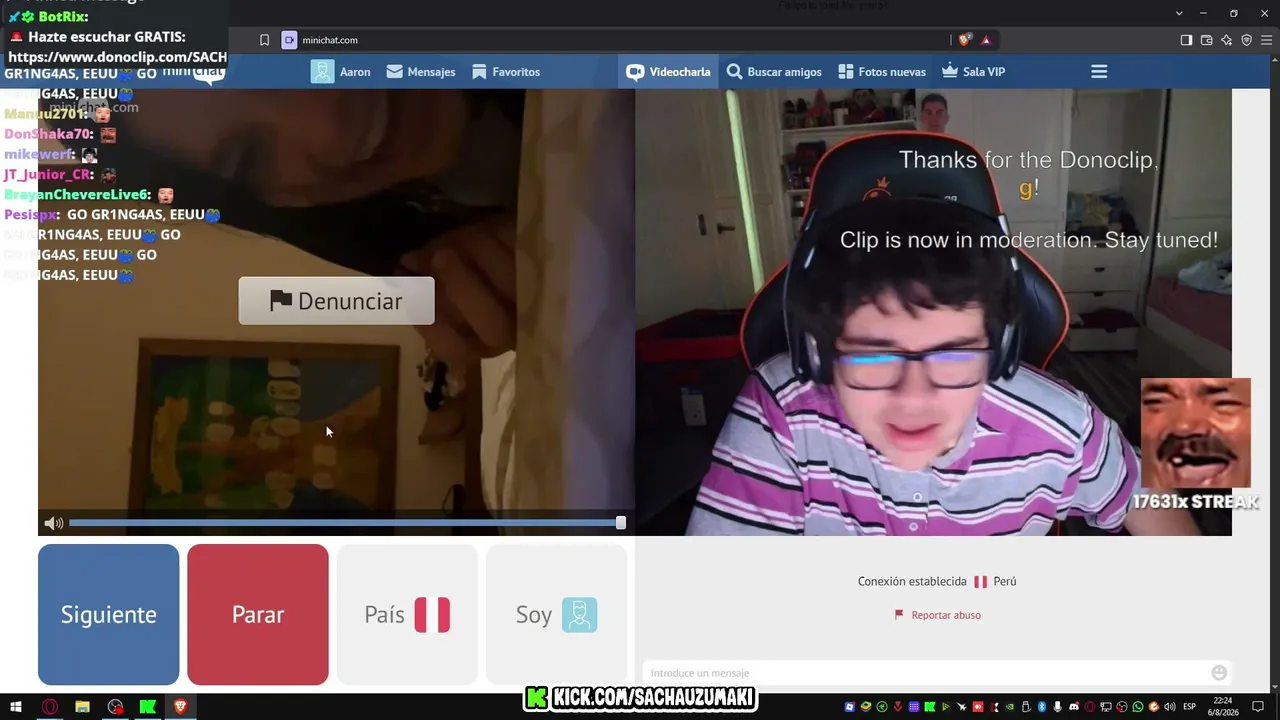The height and width of the screenshot is (720, 1280).
Task: Open Brave Wallet
Action: coord(1207,40)
